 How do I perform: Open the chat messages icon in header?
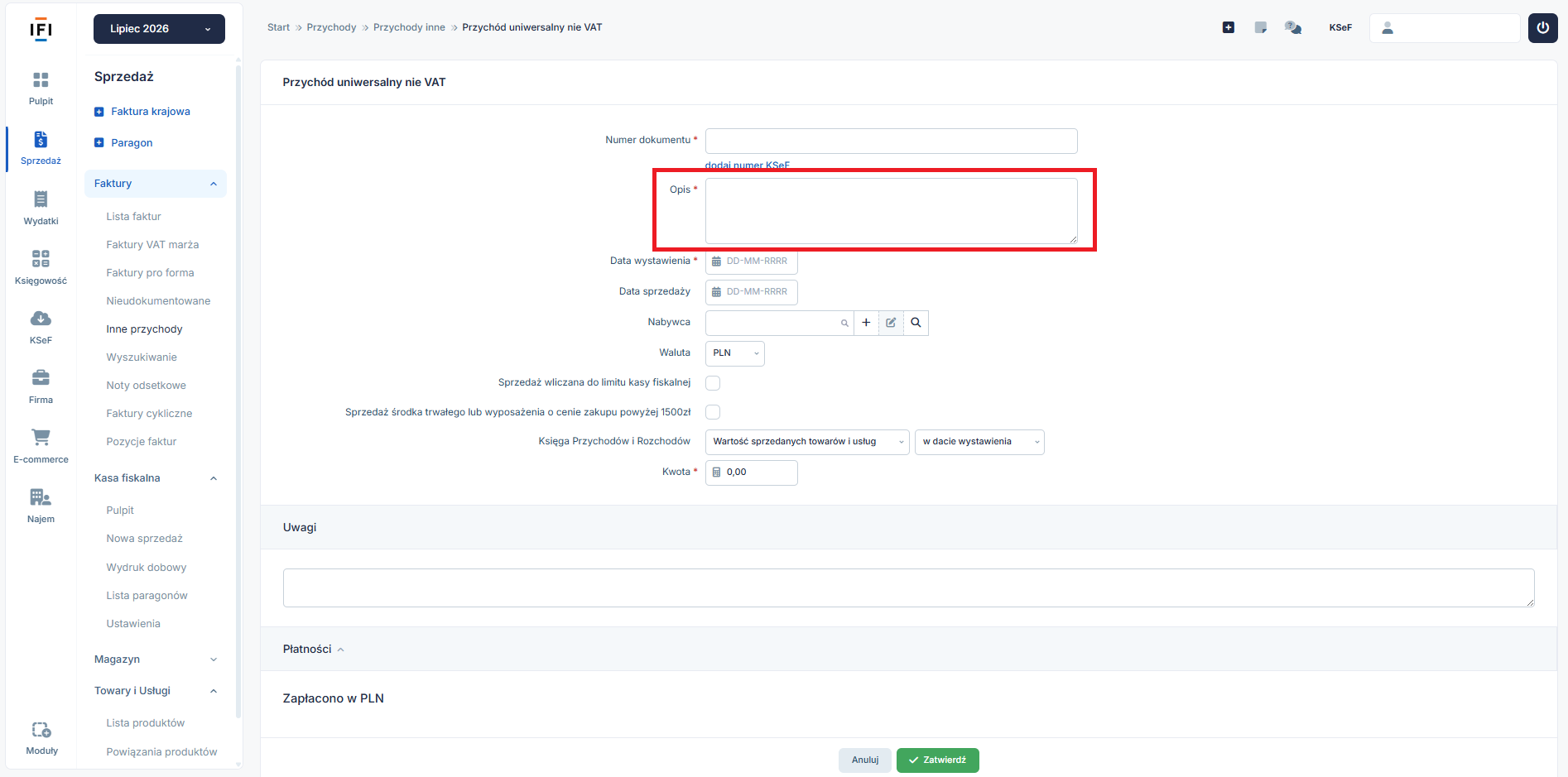[1292, 27]
